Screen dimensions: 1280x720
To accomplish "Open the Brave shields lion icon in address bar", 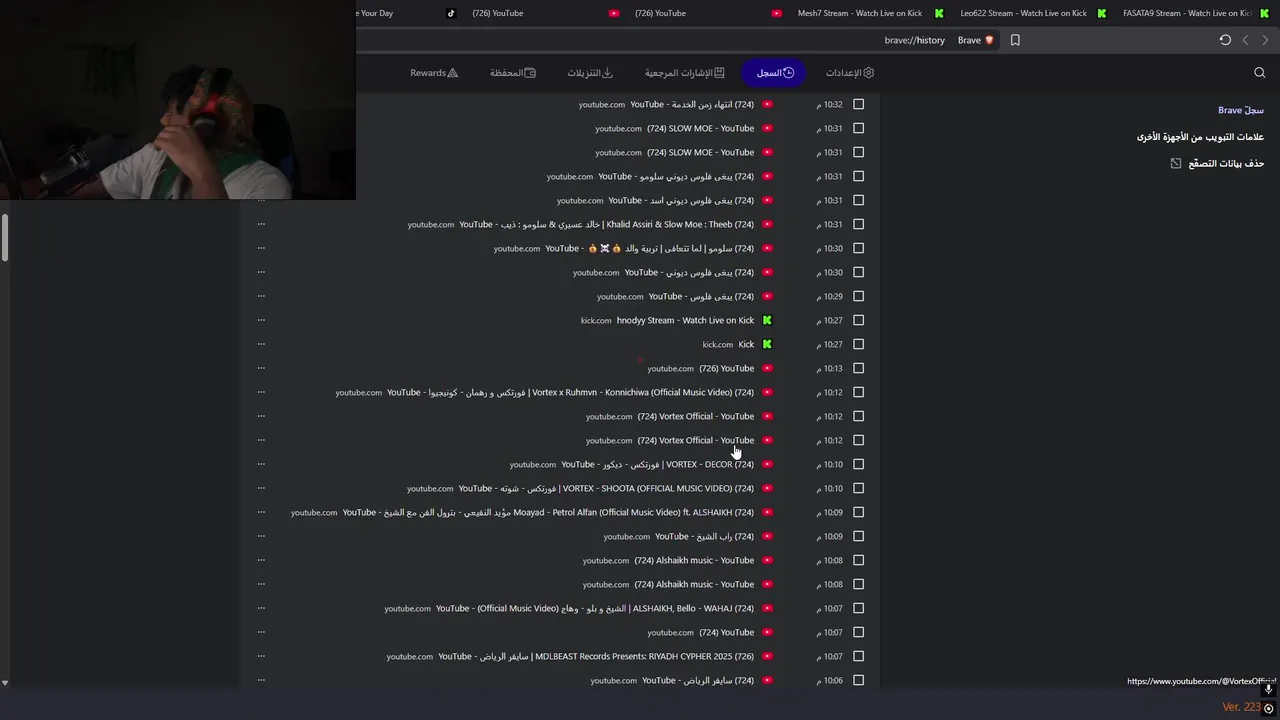I will tap(989, 40).
